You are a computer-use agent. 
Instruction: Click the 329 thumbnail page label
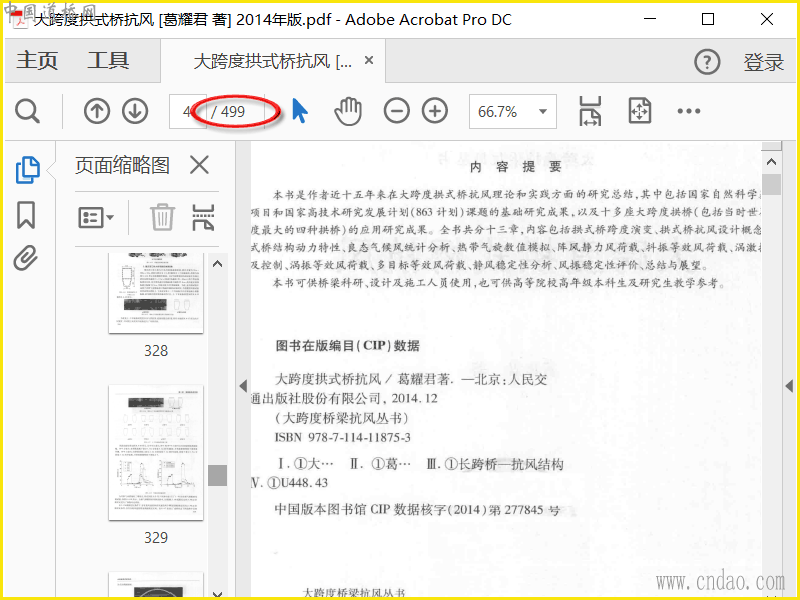coord(156,538)
